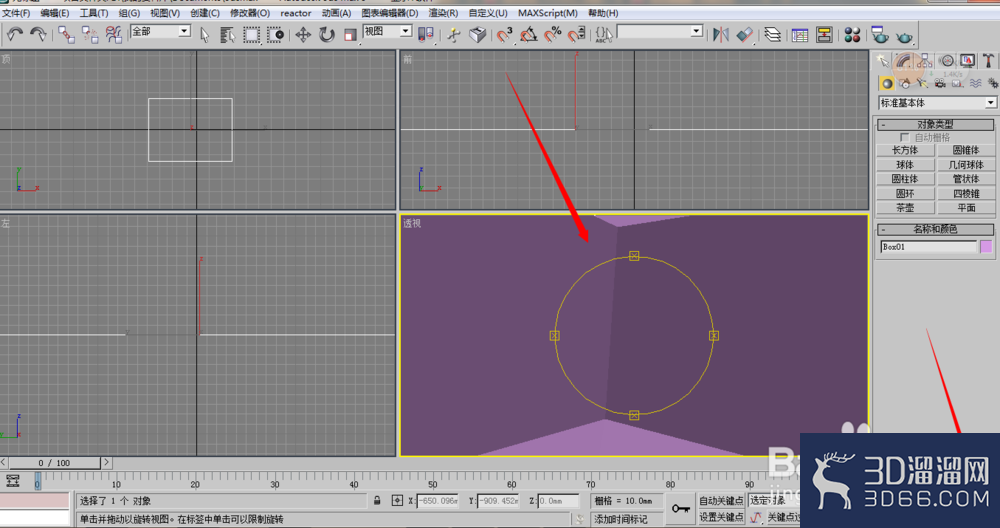Open the 修改器(O) menu
This screenshot has width=1000, height=528.
(250, 13)
